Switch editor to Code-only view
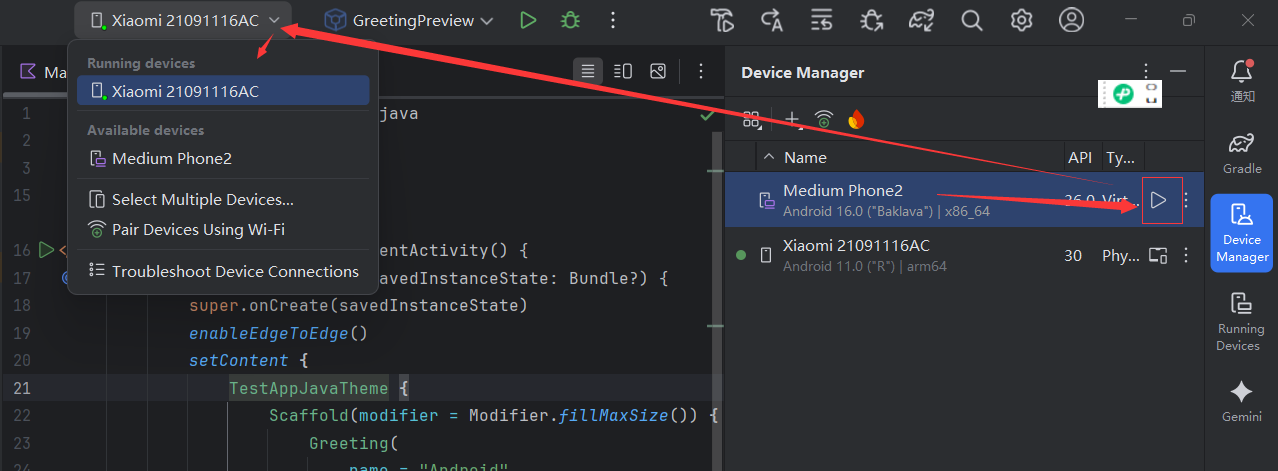The width and height of the screenshot is (1278, 471). click(588, 71)
